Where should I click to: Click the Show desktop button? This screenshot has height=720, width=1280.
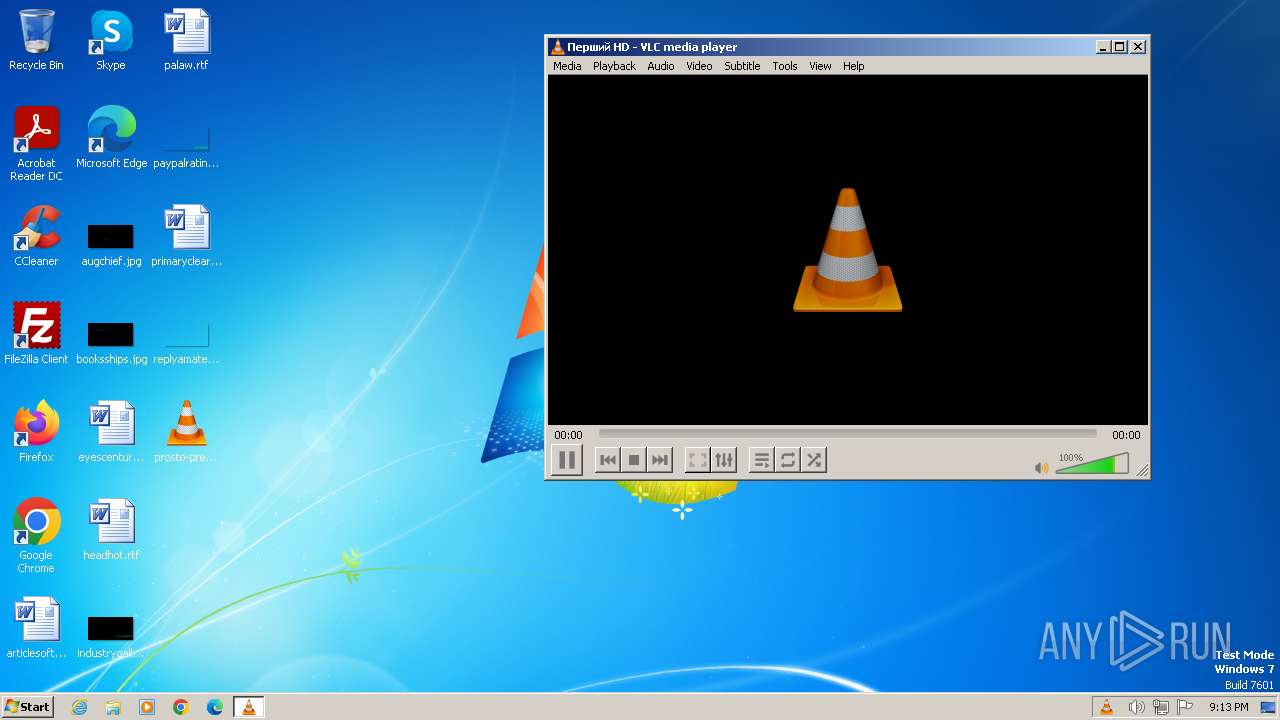click(x=1268, y=707)
